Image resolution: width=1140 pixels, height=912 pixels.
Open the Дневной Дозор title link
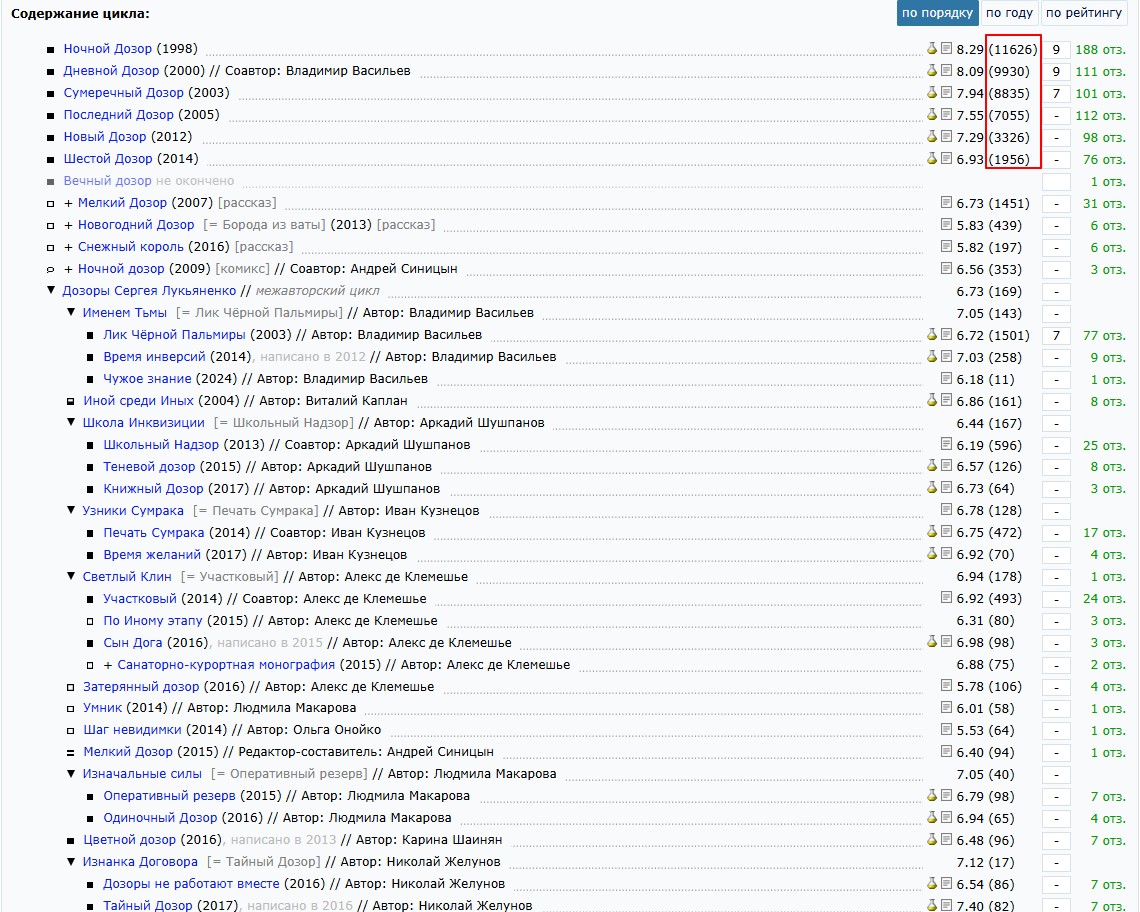tap(111, 71)
